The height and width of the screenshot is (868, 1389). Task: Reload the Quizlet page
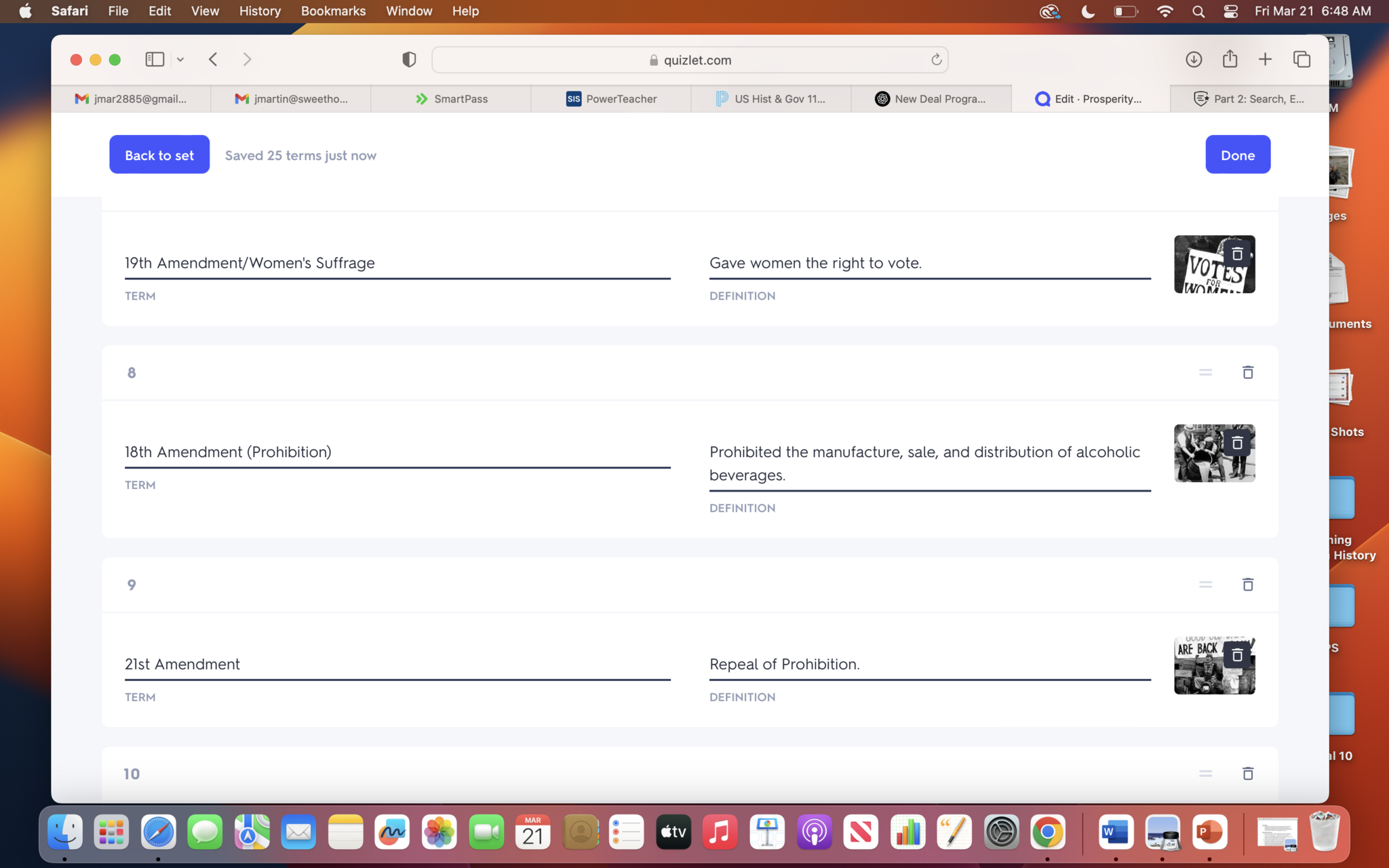[x=936, y=60]
